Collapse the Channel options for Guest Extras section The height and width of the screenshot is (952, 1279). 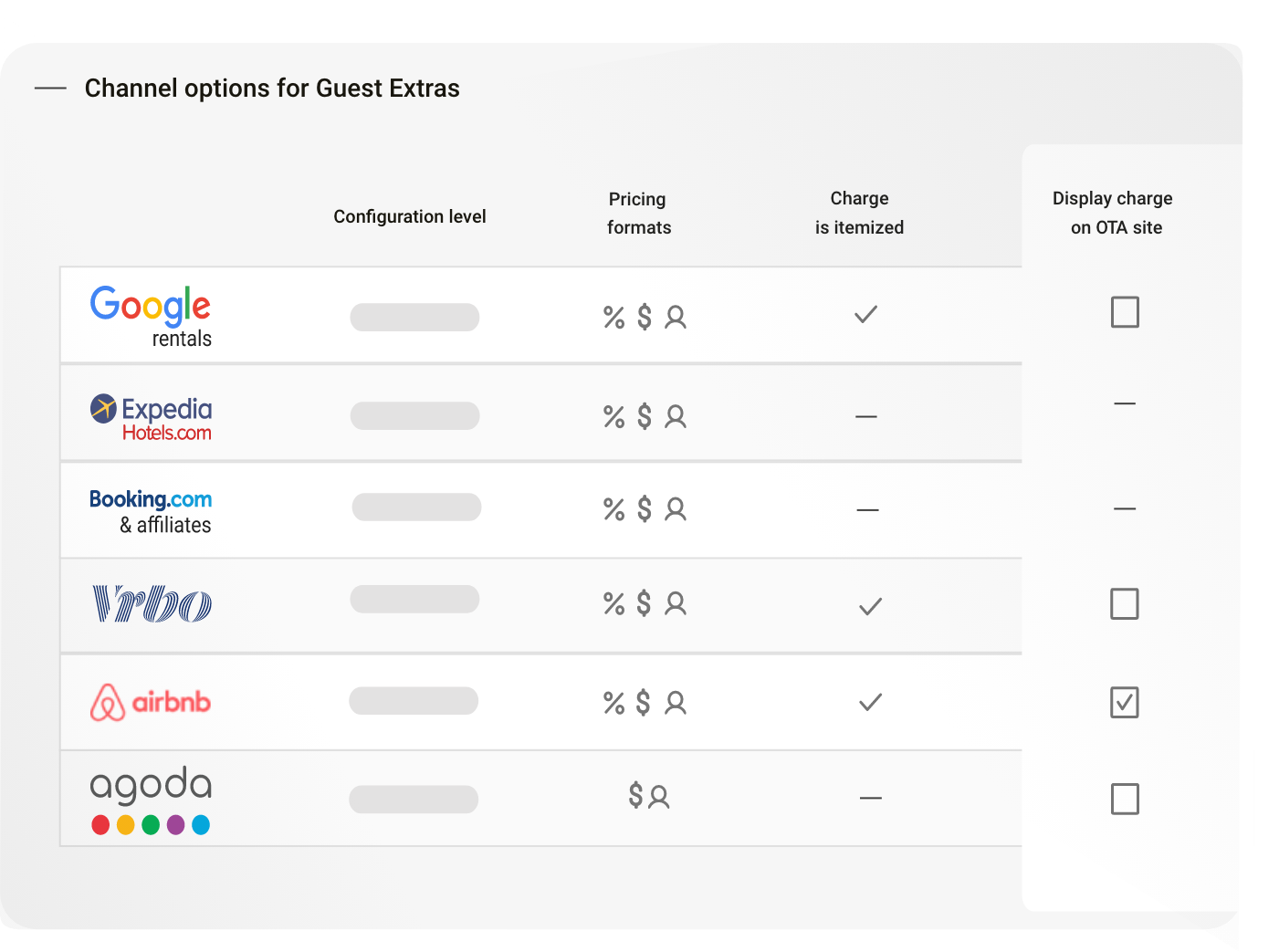[x=50, y=89]
